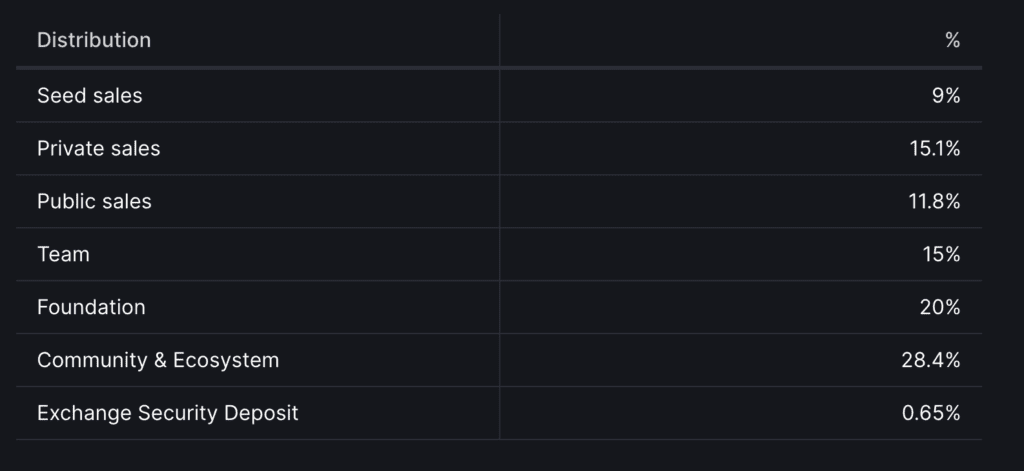Select the Team row label

63,255
